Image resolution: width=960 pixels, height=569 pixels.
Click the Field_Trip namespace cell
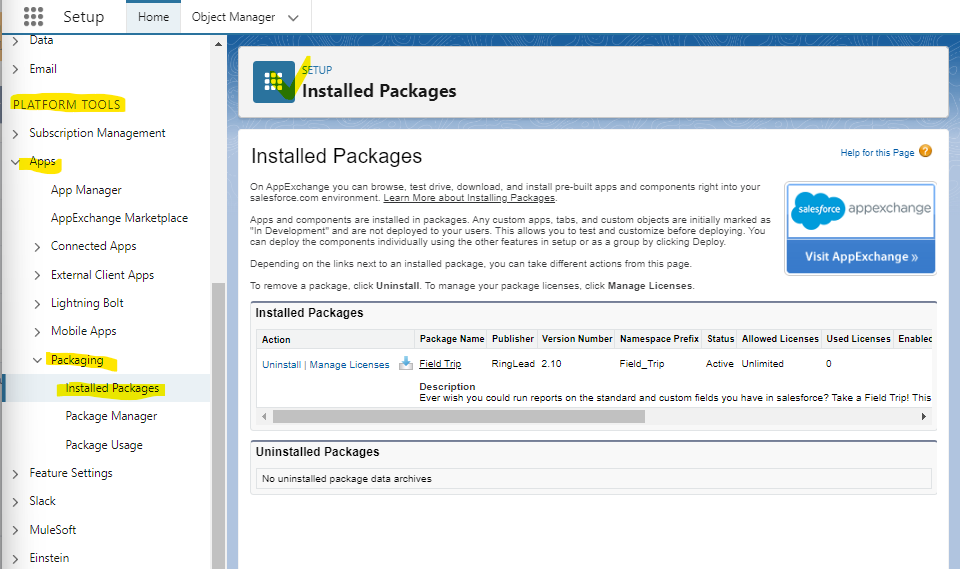(x=642, y=364)
